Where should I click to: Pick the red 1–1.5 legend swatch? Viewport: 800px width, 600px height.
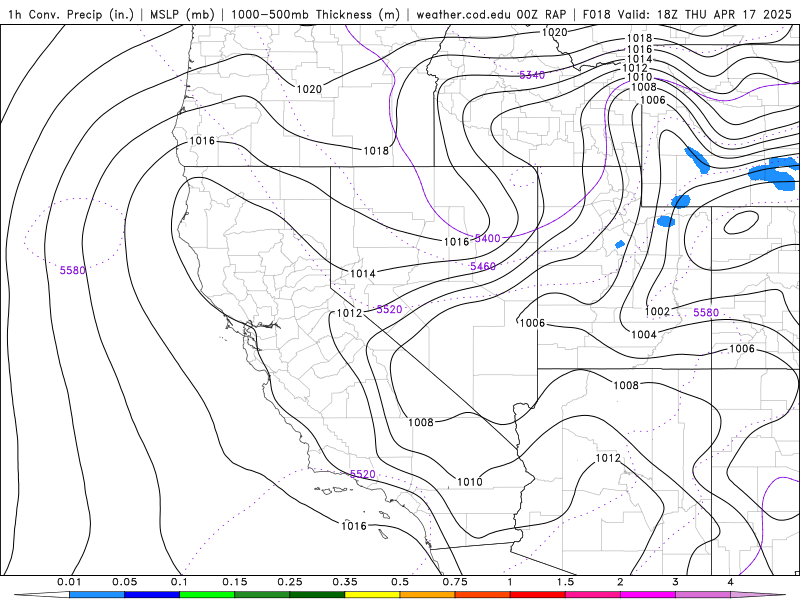click(x=538, y=595)
